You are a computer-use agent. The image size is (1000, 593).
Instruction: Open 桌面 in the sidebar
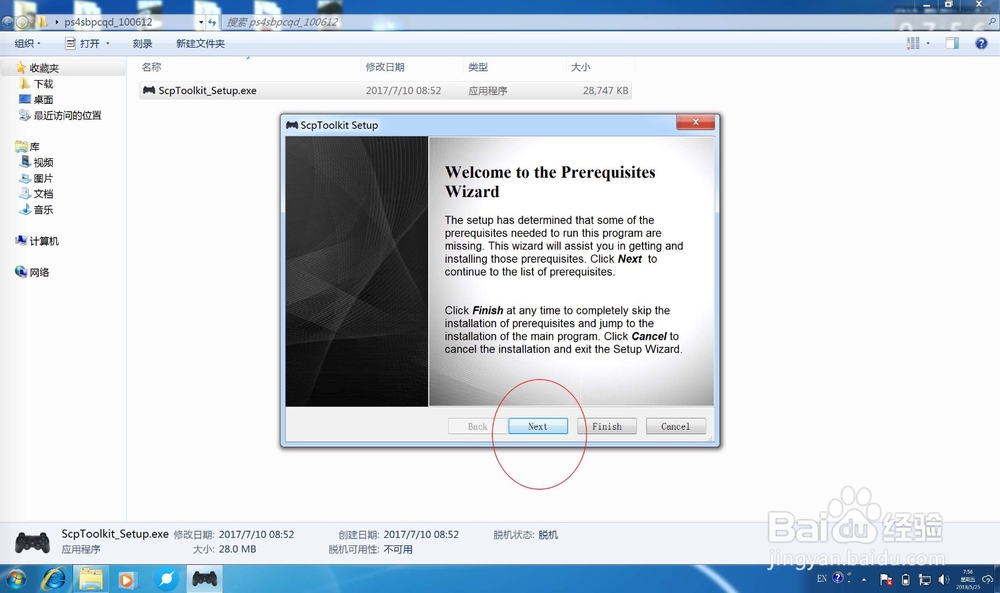[x=43, y=99]
